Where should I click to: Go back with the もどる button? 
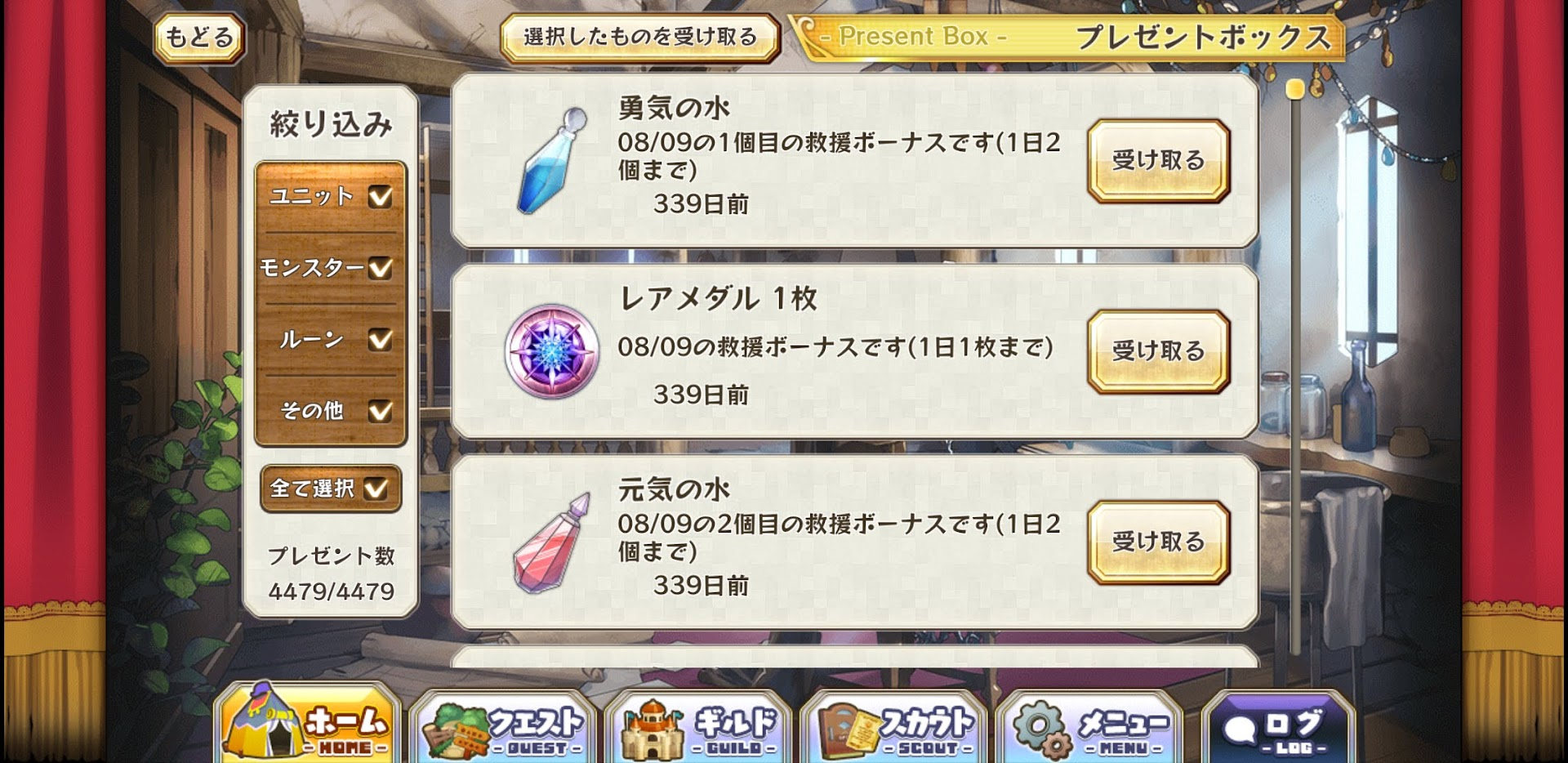(199, 38)
